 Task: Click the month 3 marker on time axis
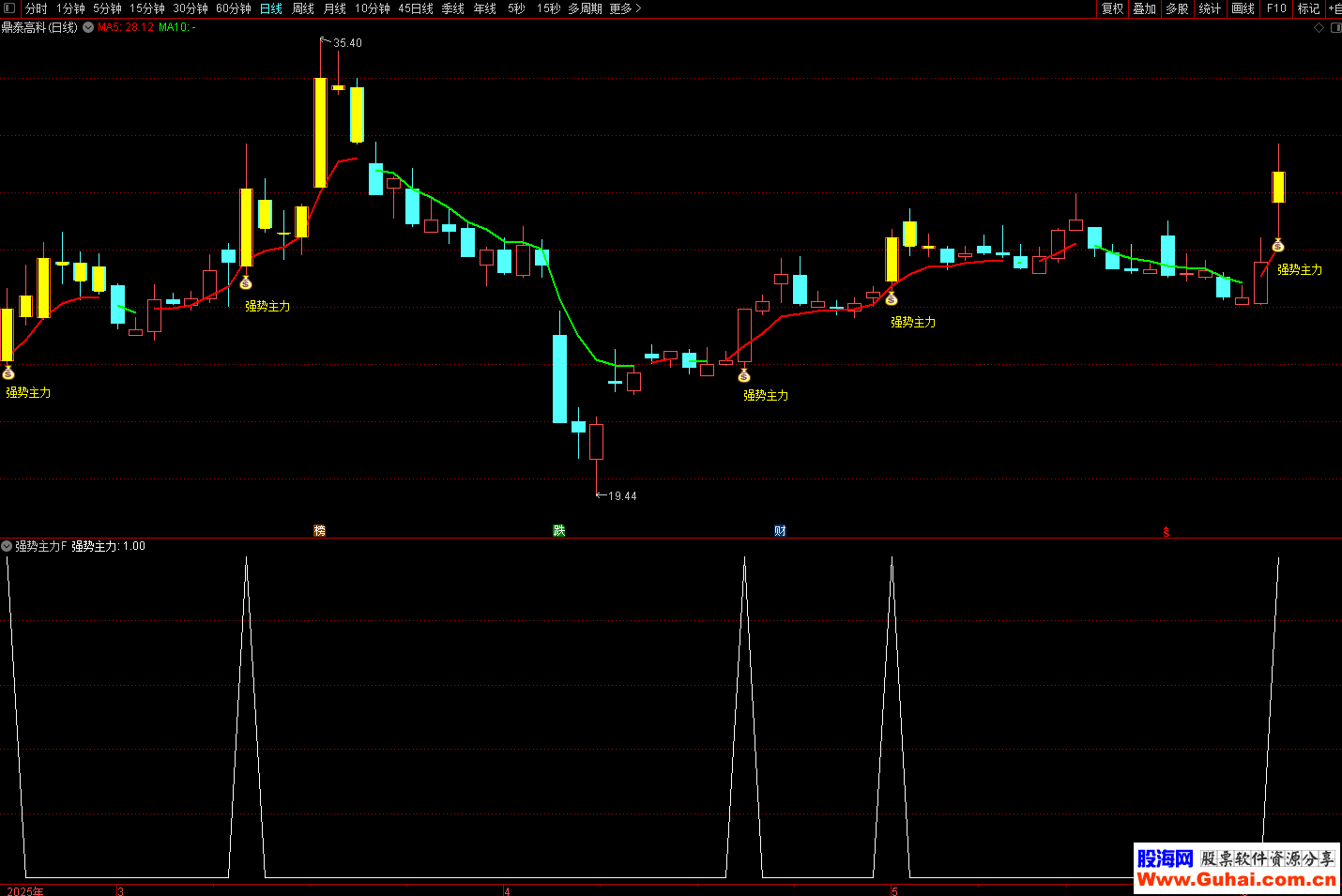(120, 890)
